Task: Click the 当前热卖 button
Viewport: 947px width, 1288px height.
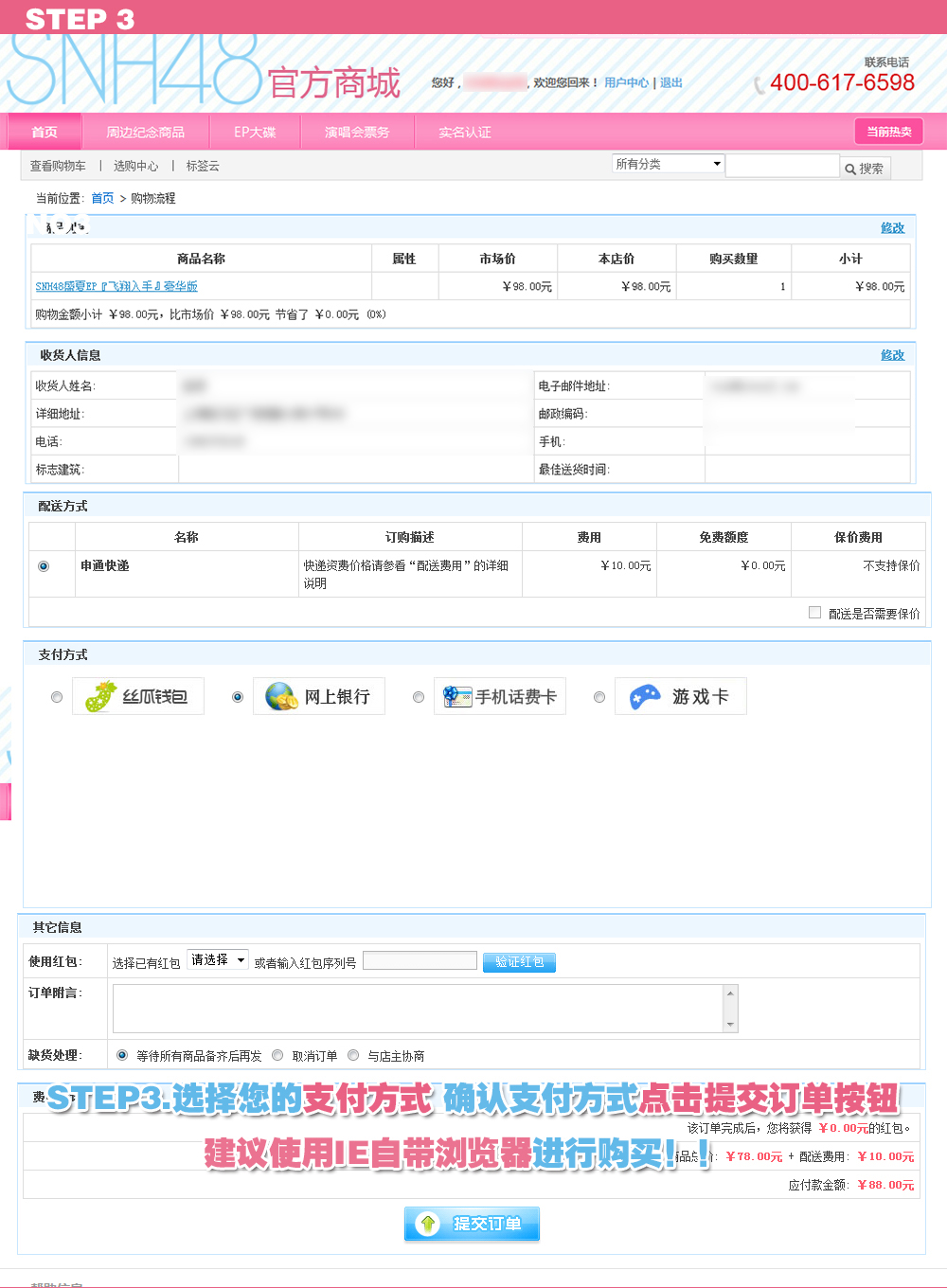Action: coord(889,132)
